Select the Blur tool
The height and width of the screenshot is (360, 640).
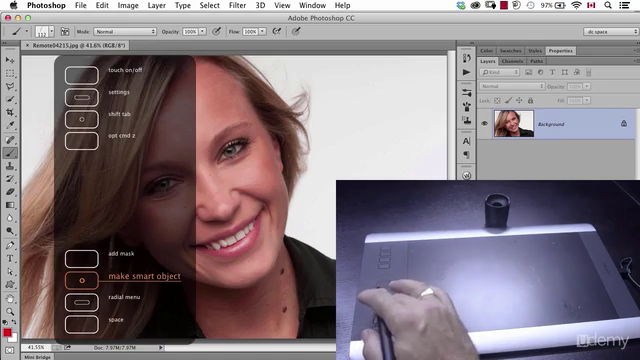(x=10, y=218)
